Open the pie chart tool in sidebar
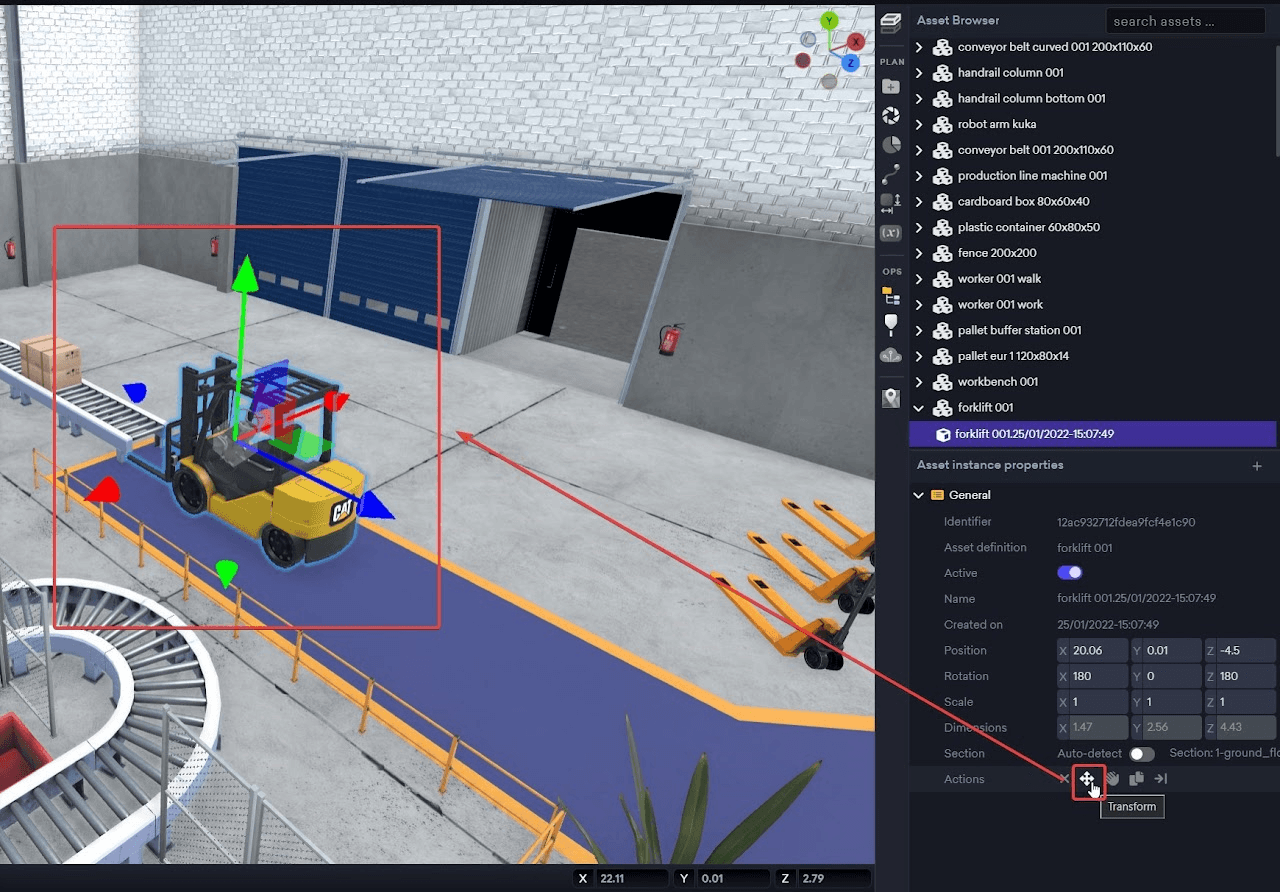This screenshot has width=1280, height=892. [x=891, y=145]
